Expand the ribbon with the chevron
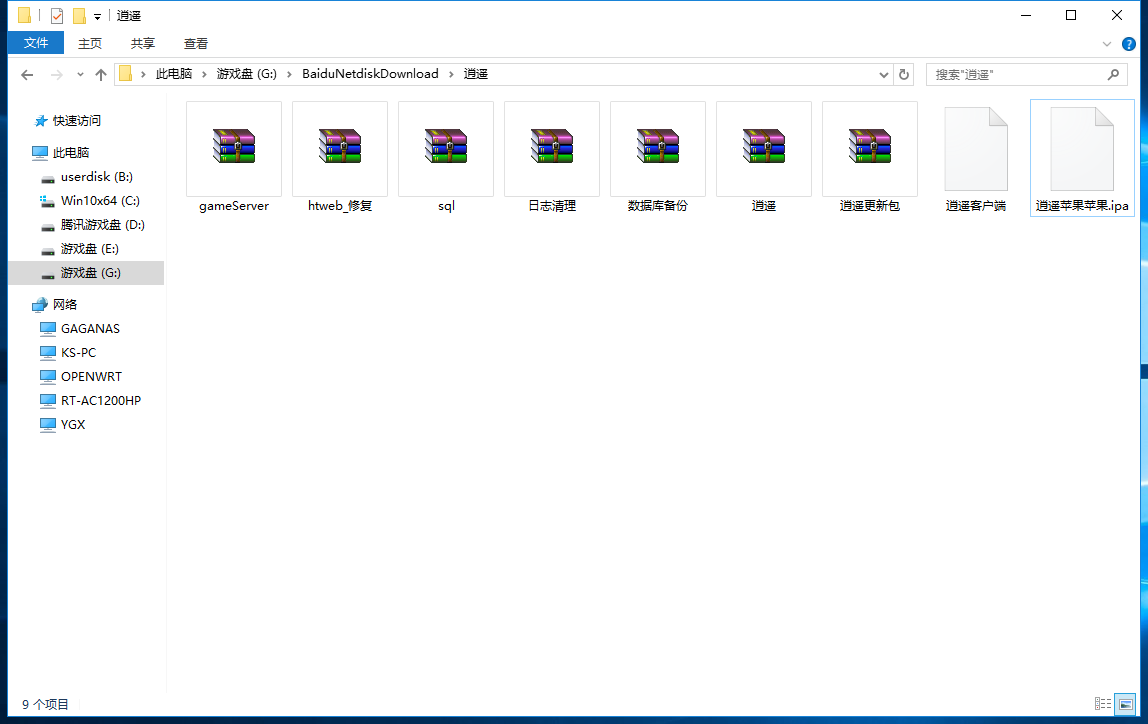 pyautogui.click(x=1107, y=44)
